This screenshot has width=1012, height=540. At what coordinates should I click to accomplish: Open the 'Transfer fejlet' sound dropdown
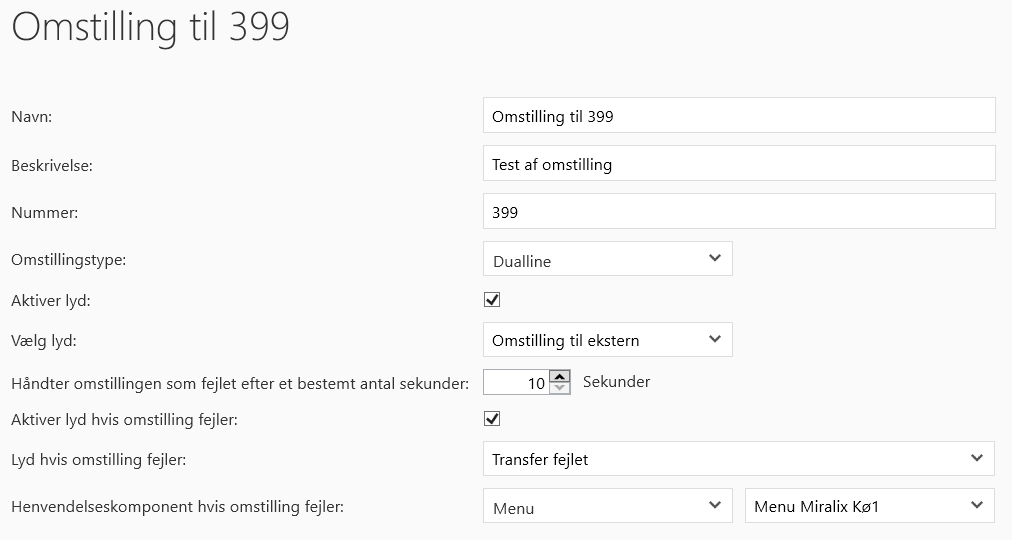coord(738,459)
